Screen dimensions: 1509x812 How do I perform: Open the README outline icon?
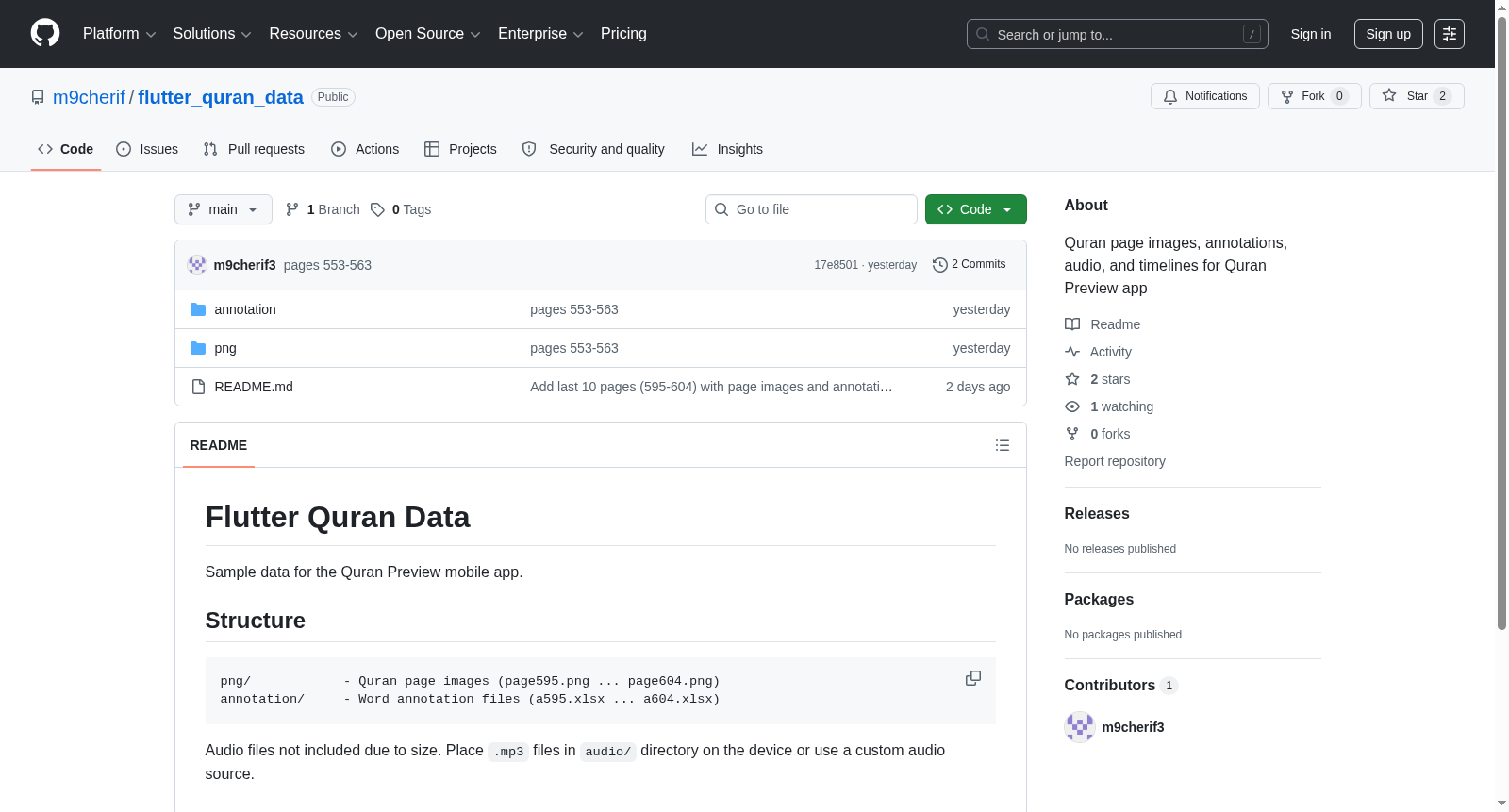click(1003, 445)
